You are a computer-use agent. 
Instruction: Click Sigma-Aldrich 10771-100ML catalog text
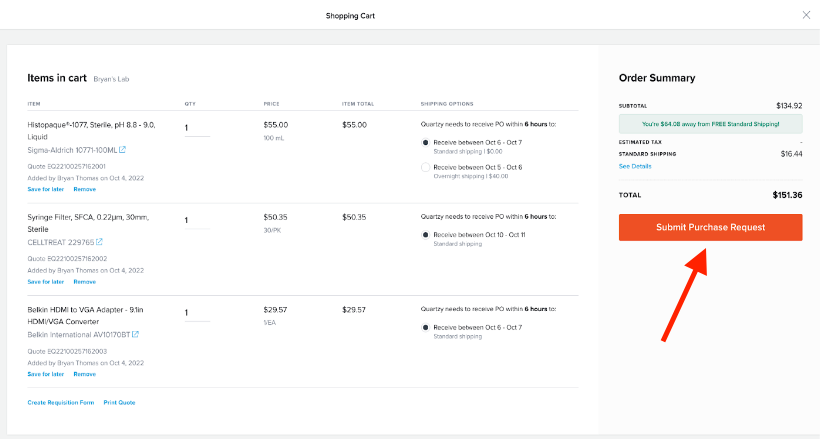72,150
